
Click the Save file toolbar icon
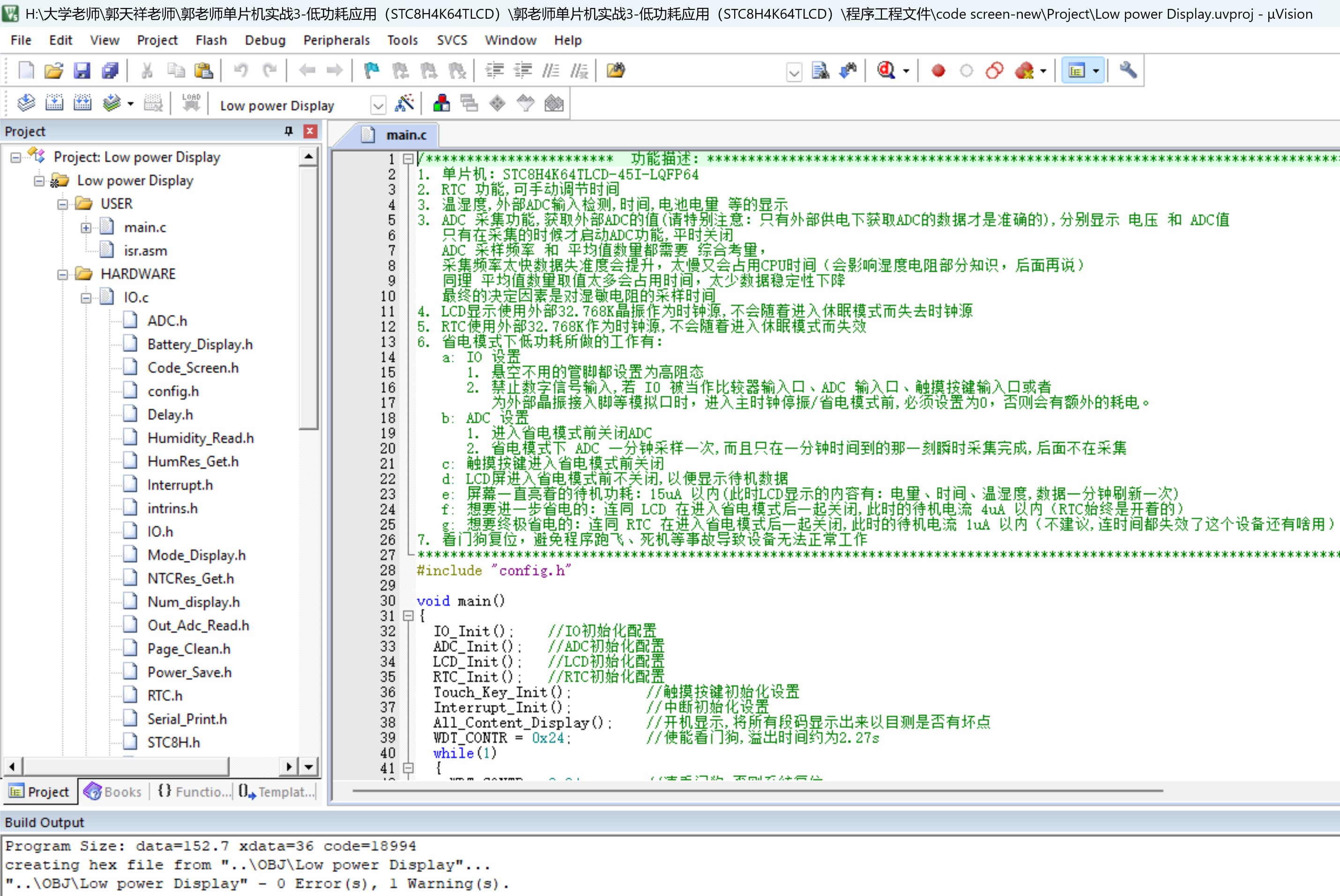tap(82, 71)
